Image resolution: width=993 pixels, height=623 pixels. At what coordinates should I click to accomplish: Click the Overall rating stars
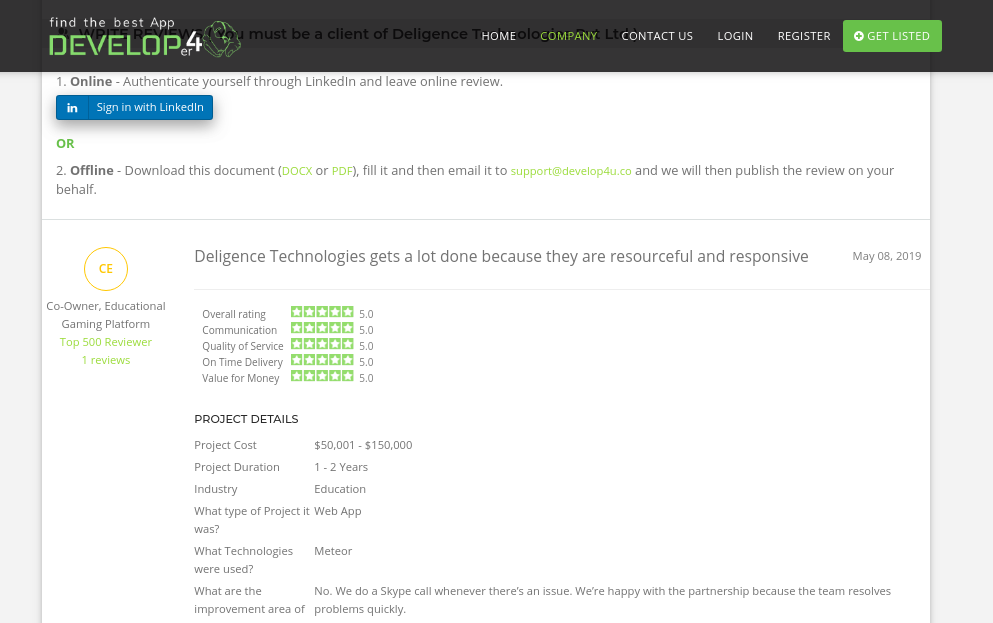[x=322, y=312]
